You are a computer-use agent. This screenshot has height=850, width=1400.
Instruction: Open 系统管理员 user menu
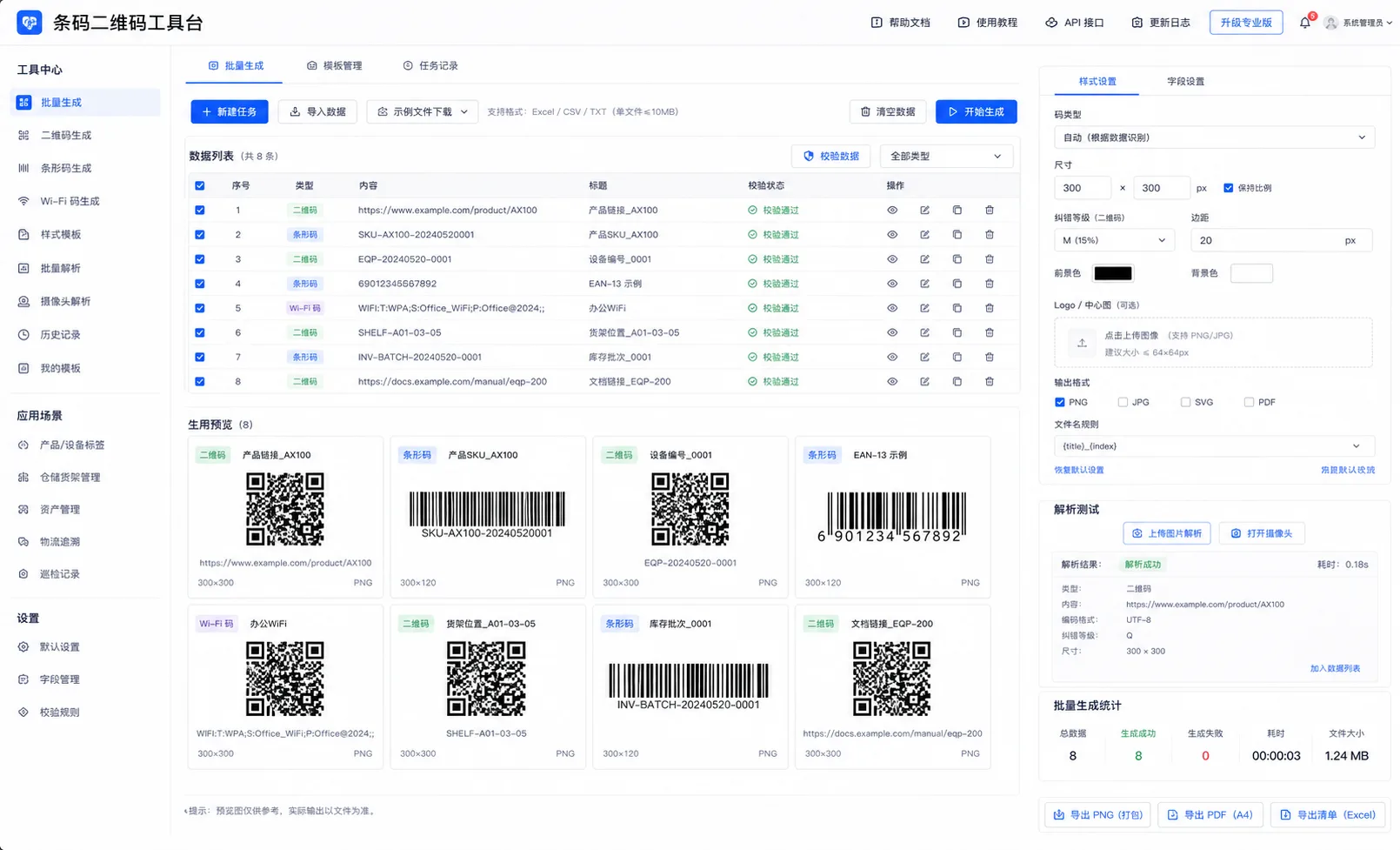[1357, 23]
